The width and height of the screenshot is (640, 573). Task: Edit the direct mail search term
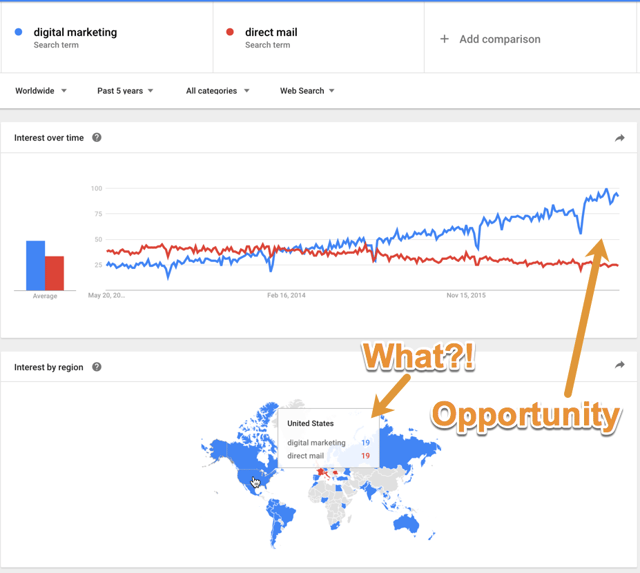271,32
